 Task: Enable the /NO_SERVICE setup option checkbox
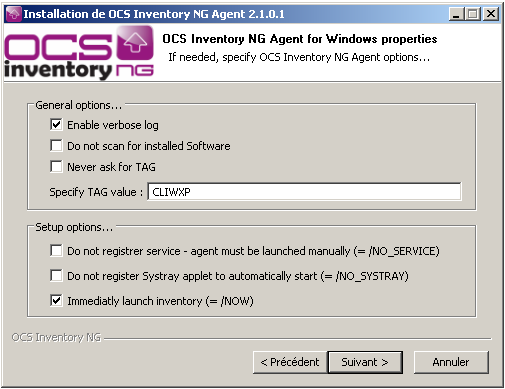click(56, 251)
